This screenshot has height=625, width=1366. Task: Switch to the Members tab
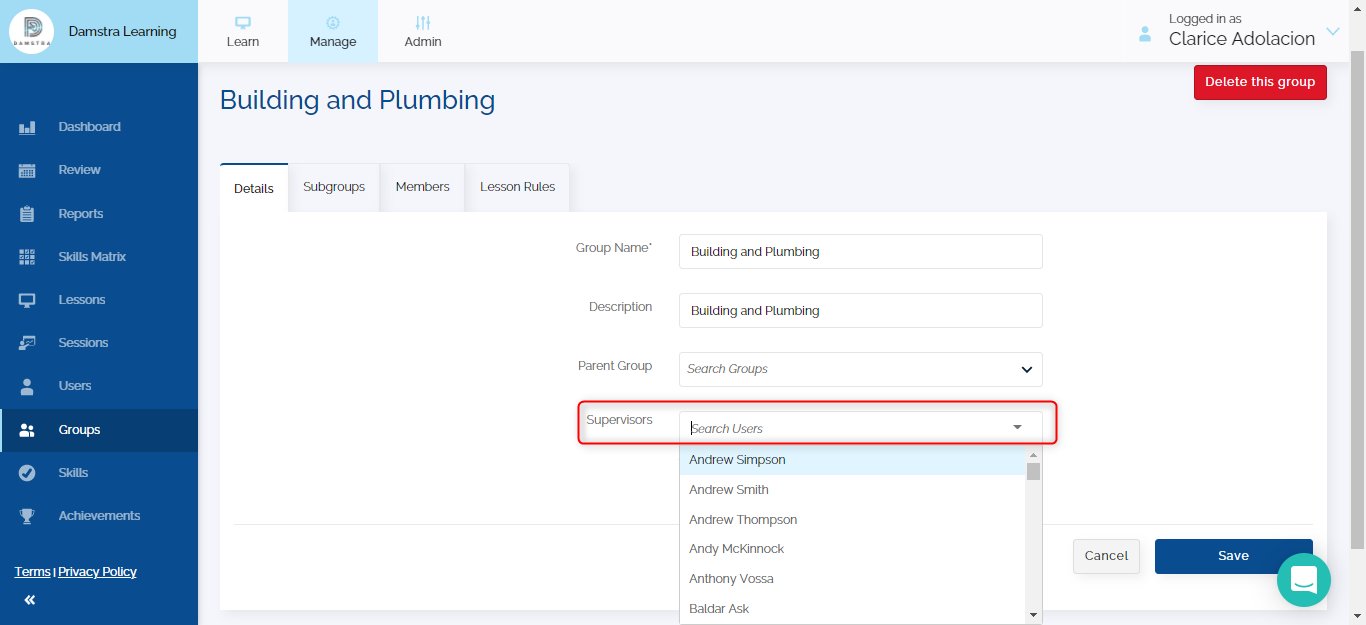click(x=422, y=187)
